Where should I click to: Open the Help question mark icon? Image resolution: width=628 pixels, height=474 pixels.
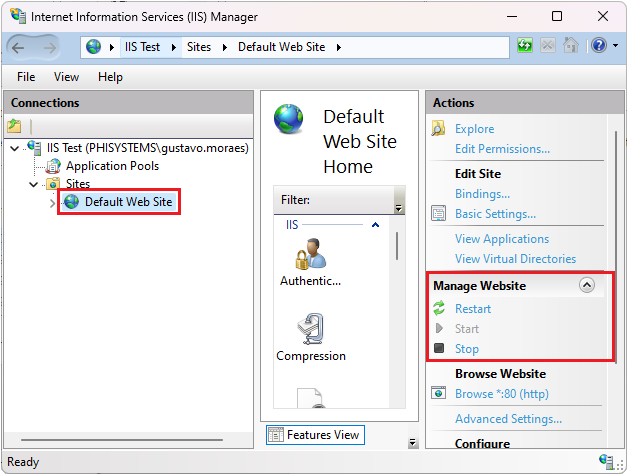tap(599, 45)
